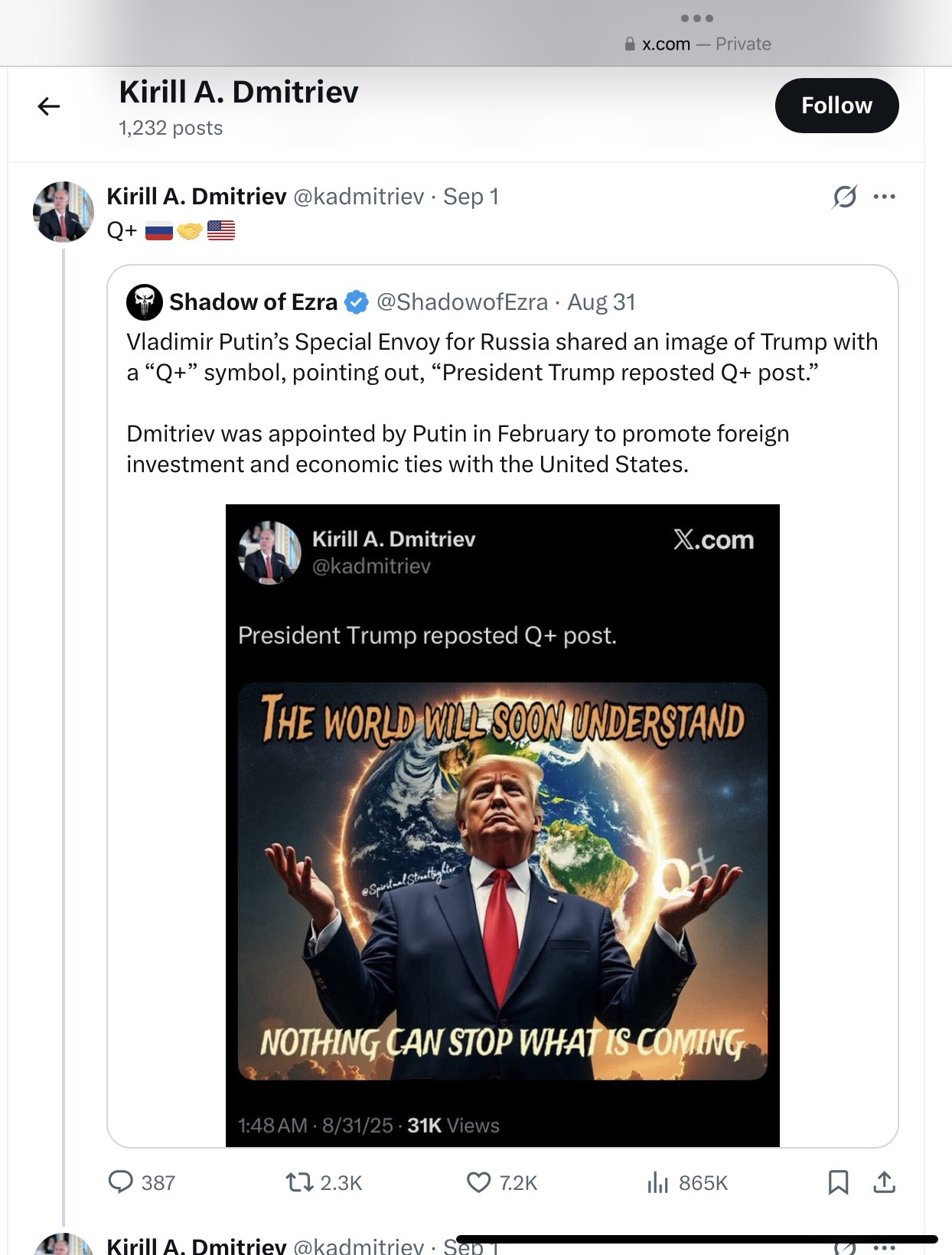
Task: Bookmark the Q+ post
Action: (838, 1182)
